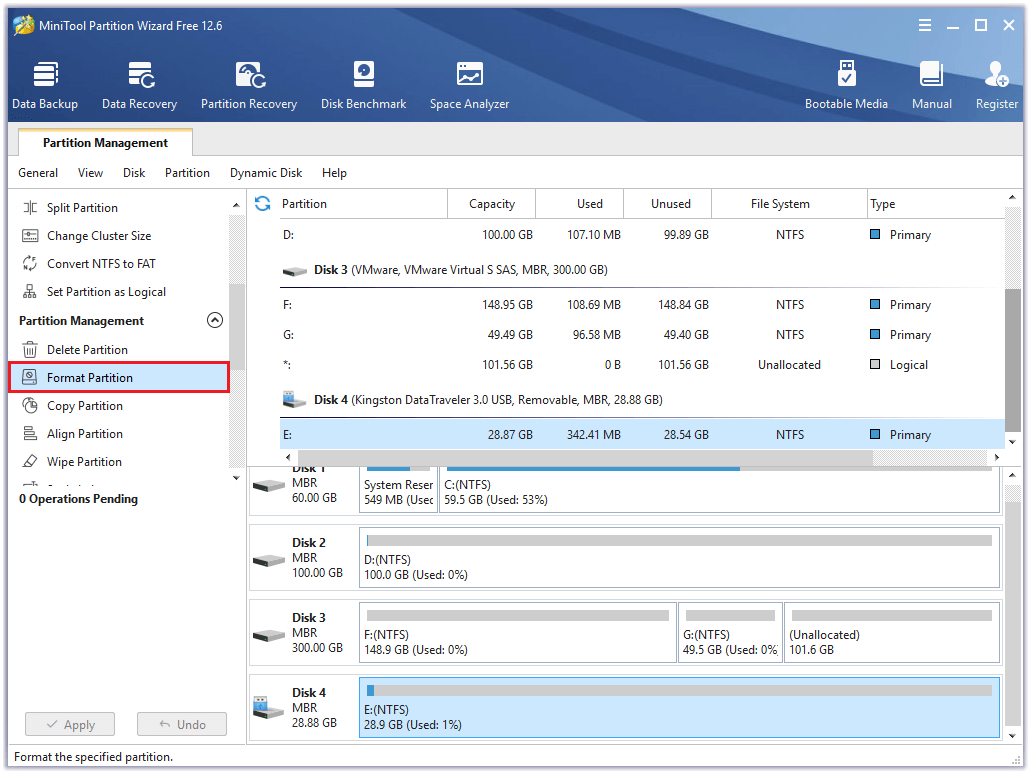
Task: Open Partition Recovery wizard
Action: pyautogui.click(x=249, y=85)
